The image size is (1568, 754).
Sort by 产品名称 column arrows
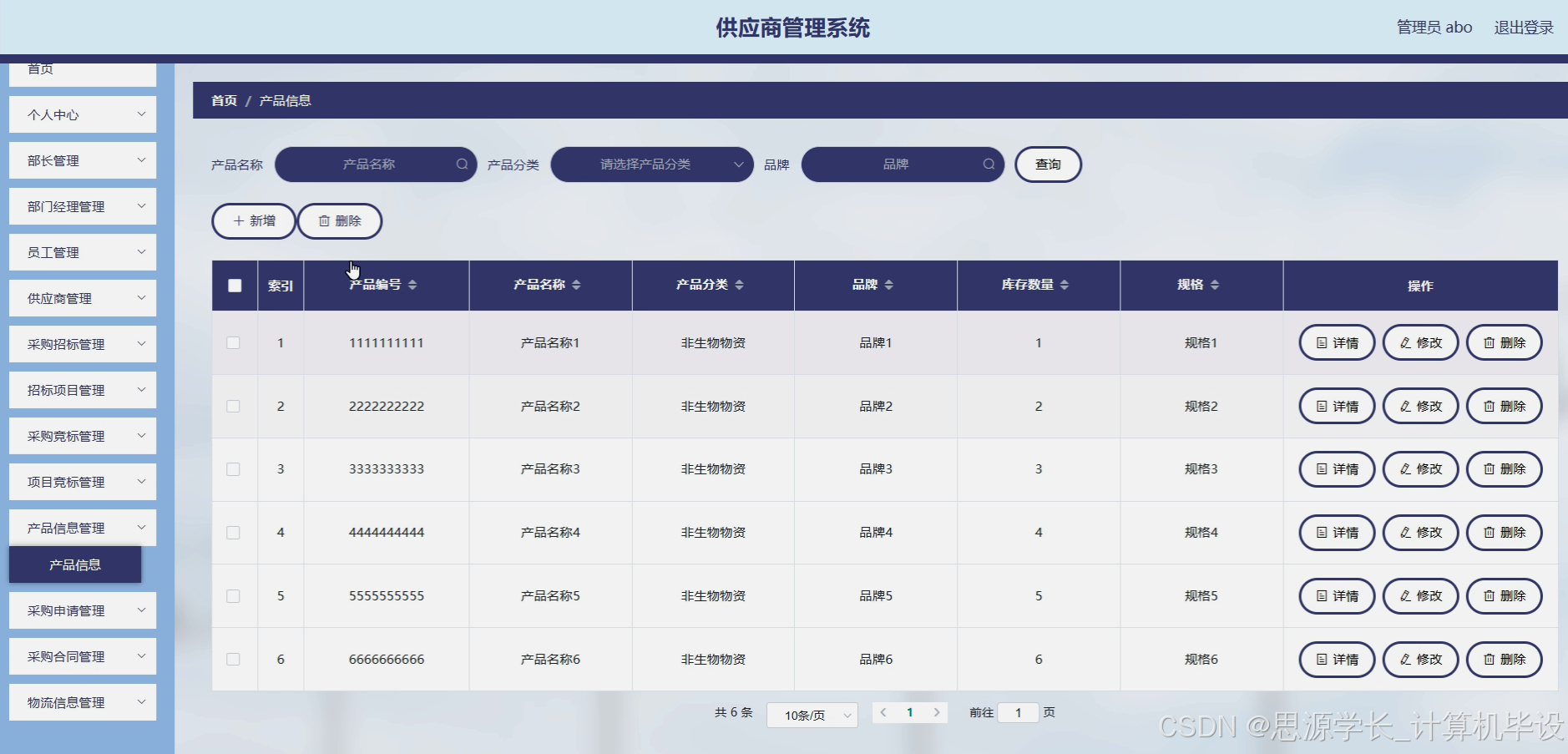pos(576,285)
